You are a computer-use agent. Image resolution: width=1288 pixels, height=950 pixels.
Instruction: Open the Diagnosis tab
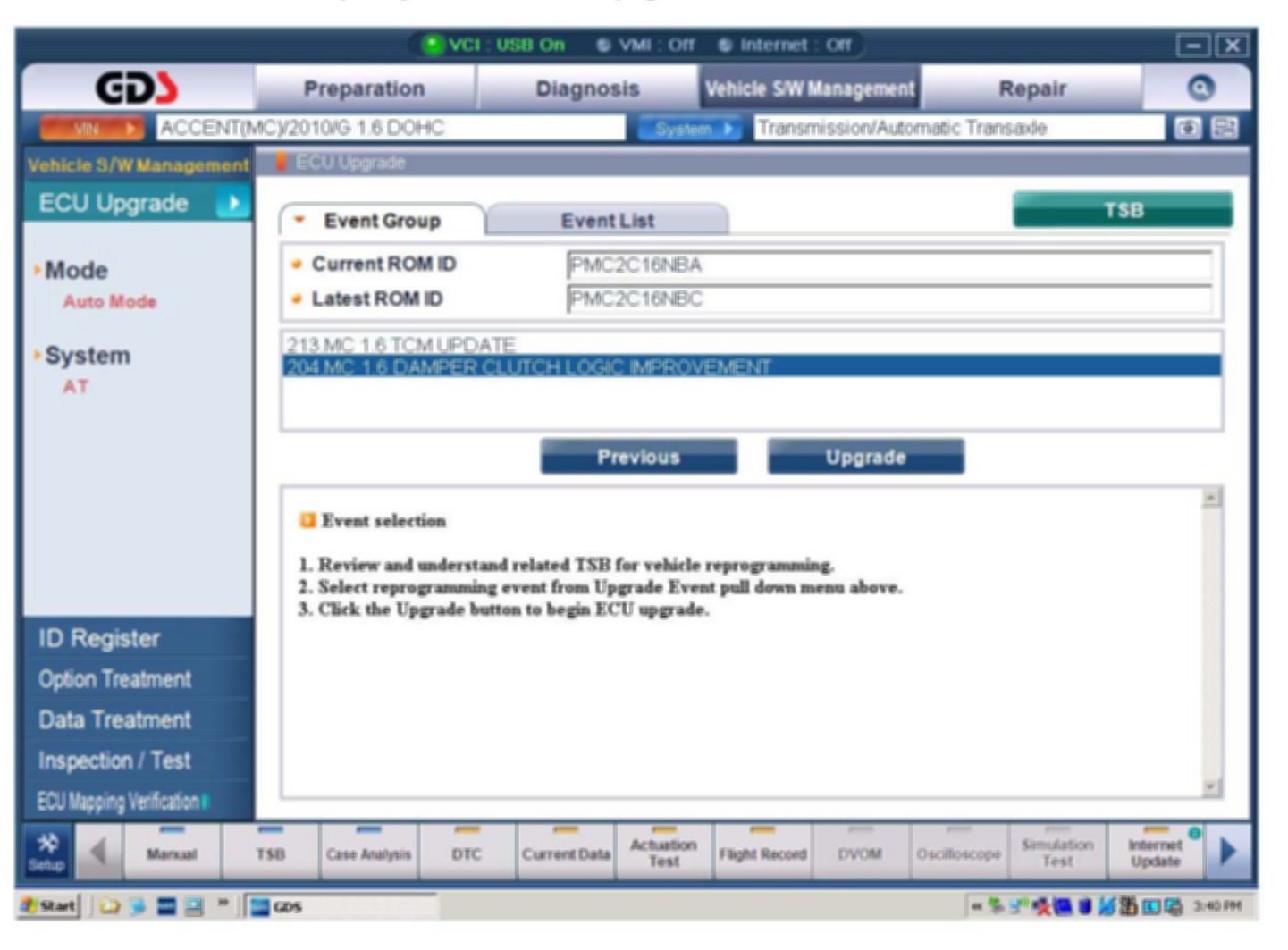click(x=587, y=89)
